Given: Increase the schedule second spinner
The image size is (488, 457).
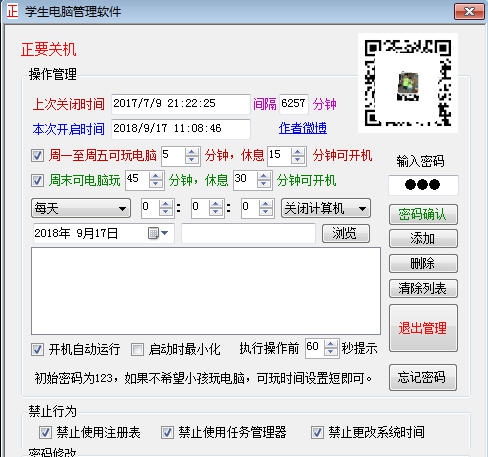Looking at the screenshot, I should coord(266,204).
